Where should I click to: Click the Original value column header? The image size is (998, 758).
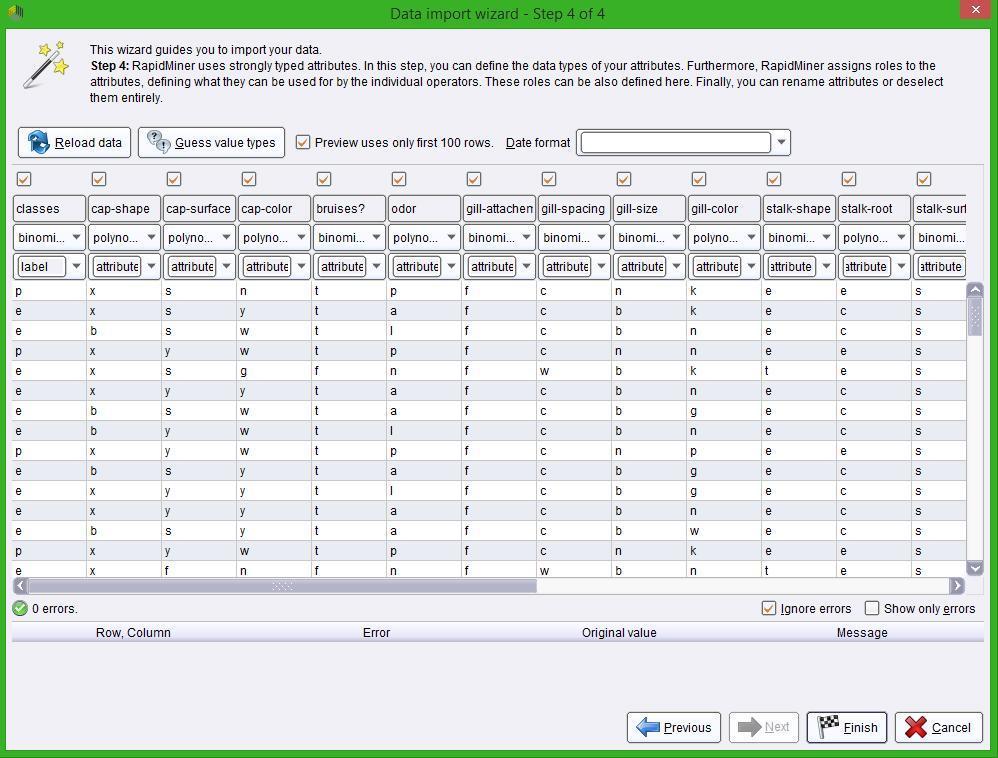pos(619,633)
